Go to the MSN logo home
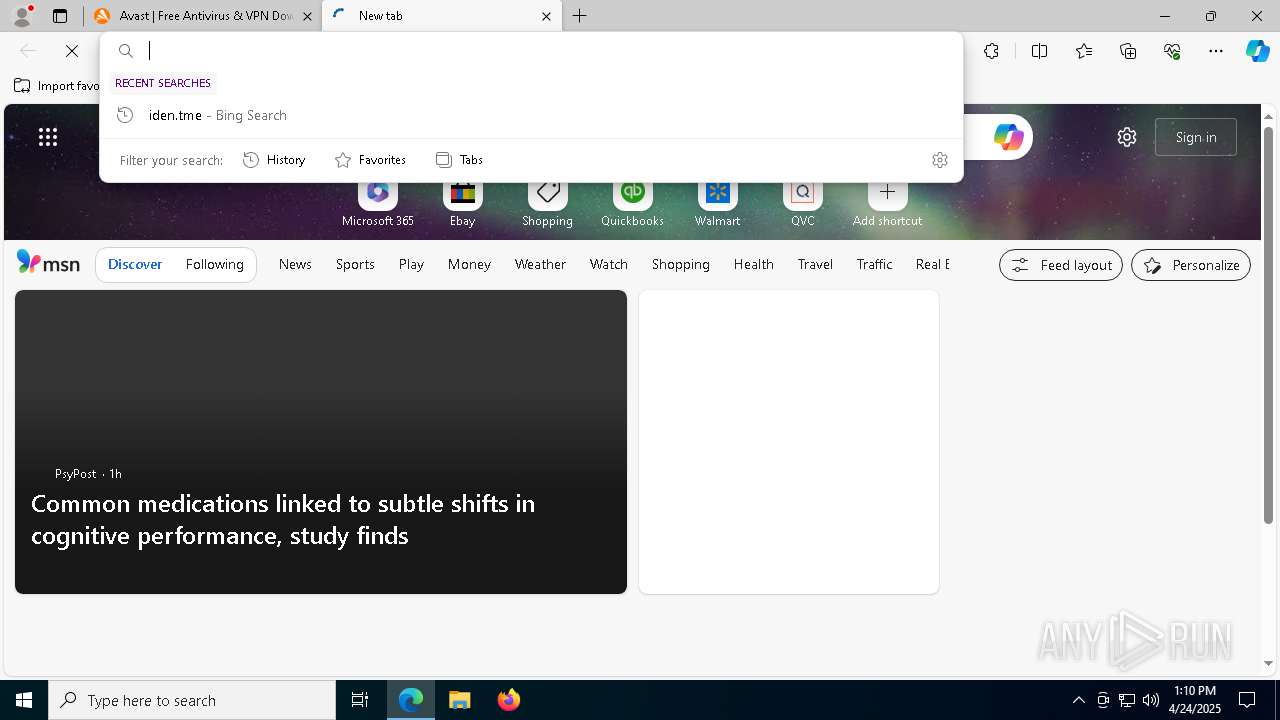The width and height of the screenshot is (1280, 720). coord(48,263)
